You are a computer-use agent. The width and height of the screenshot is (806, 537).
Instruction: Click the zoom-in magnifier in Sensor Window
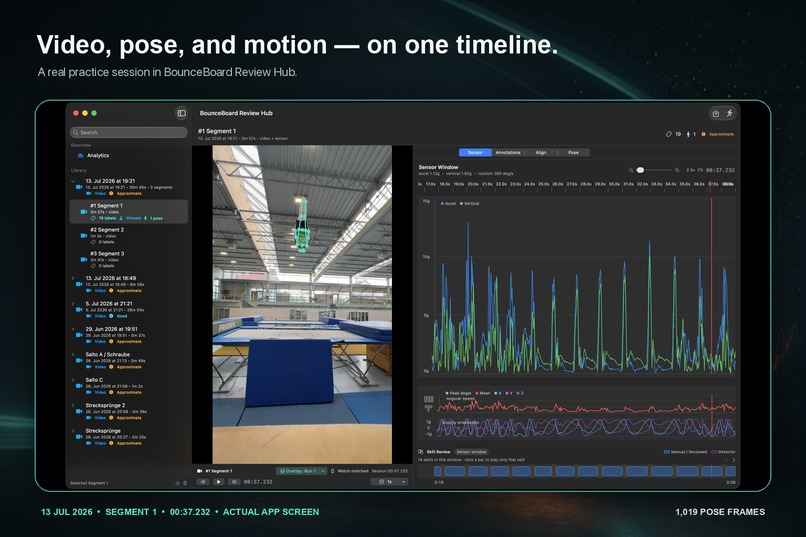click(x=677, y=170)
